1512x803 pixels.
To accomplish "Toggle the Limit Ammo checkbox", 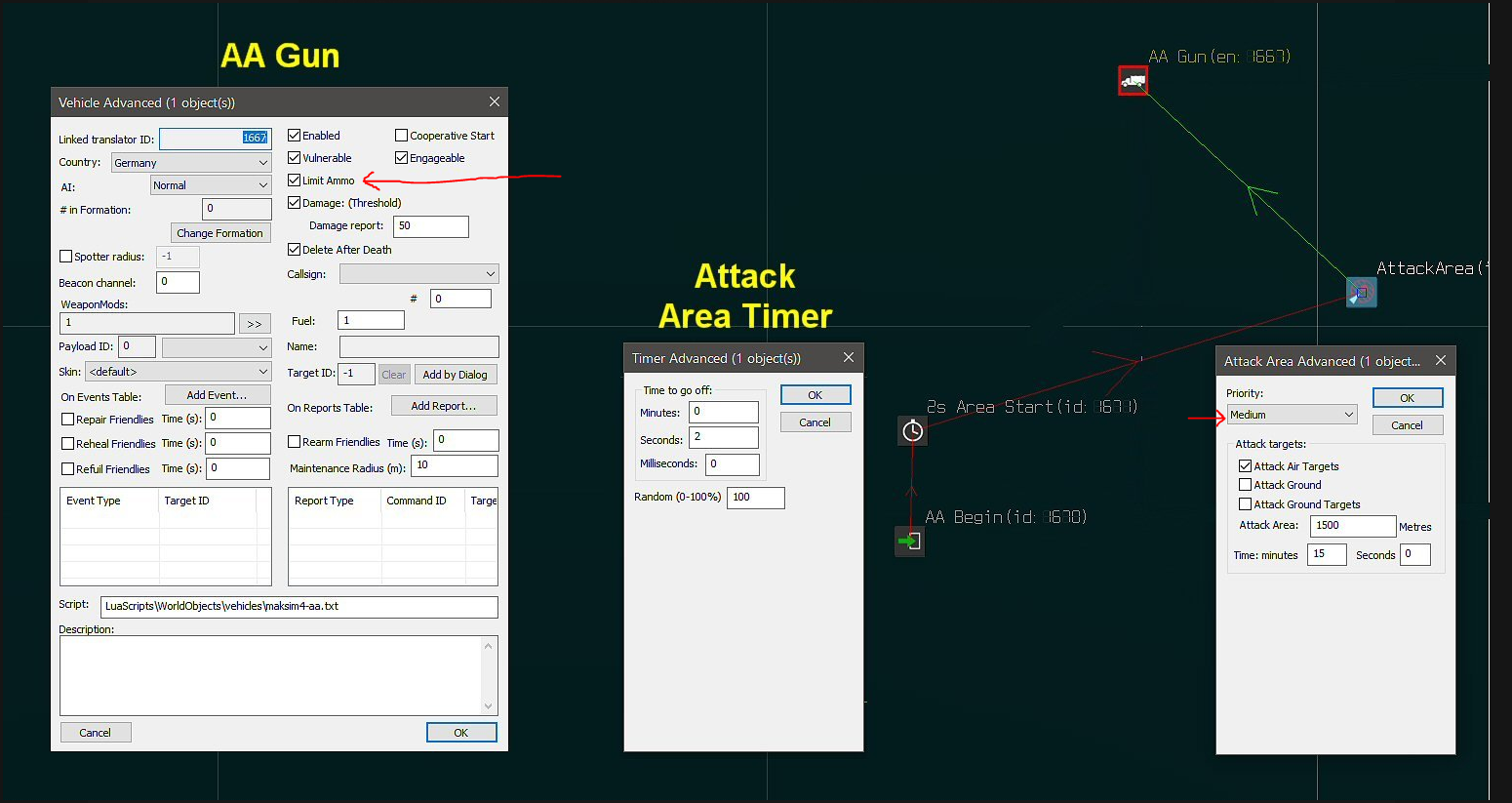I will (294, 181).
